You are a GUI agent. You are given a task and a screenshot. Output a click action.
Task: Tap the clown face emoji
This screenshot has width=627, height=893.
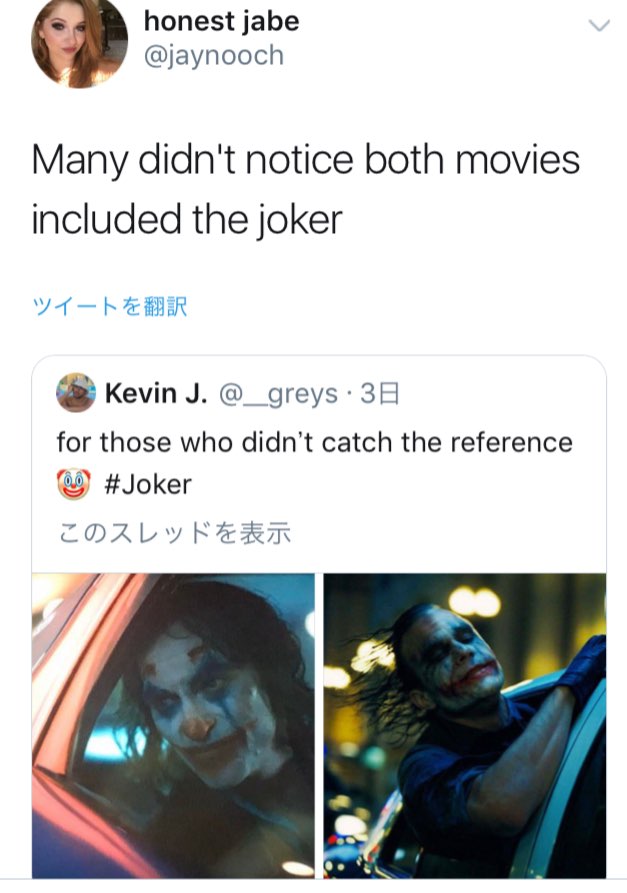74,484
